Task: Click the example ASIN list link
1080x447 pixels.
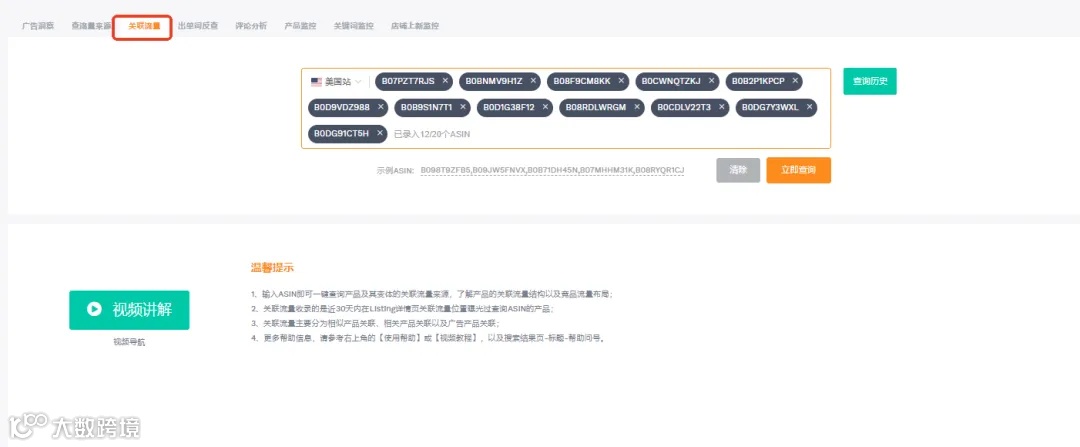Action: point(552,169)
